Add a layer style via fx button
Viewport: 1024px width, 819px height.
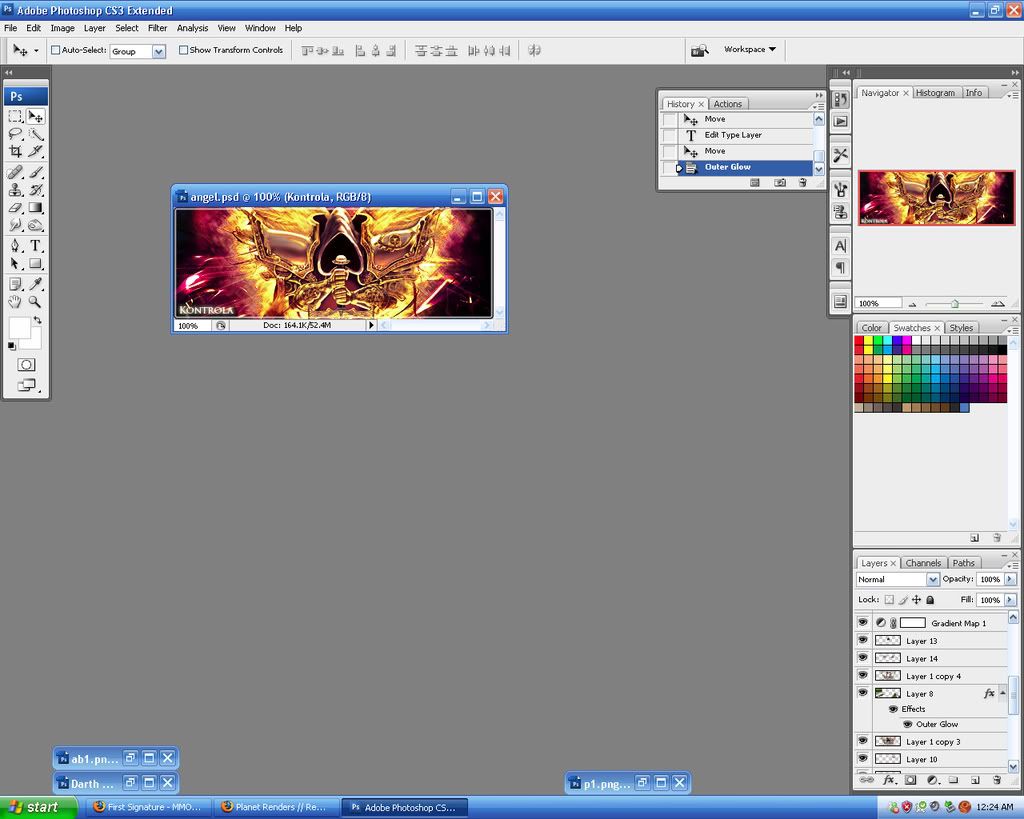point(888,780)
